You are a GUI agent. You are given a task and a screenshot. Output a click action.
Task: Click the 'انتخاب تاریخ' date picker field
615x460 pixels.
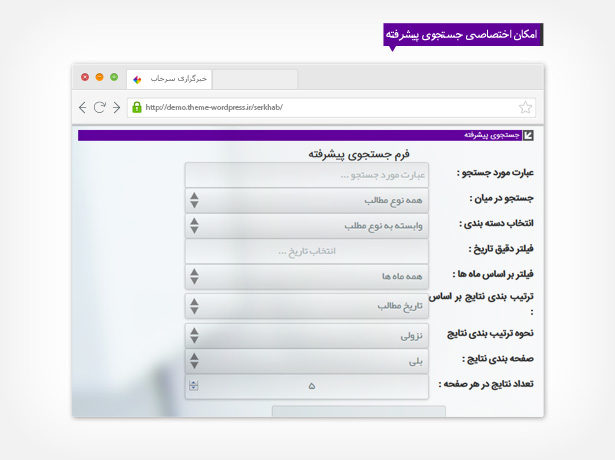(306, 250)
